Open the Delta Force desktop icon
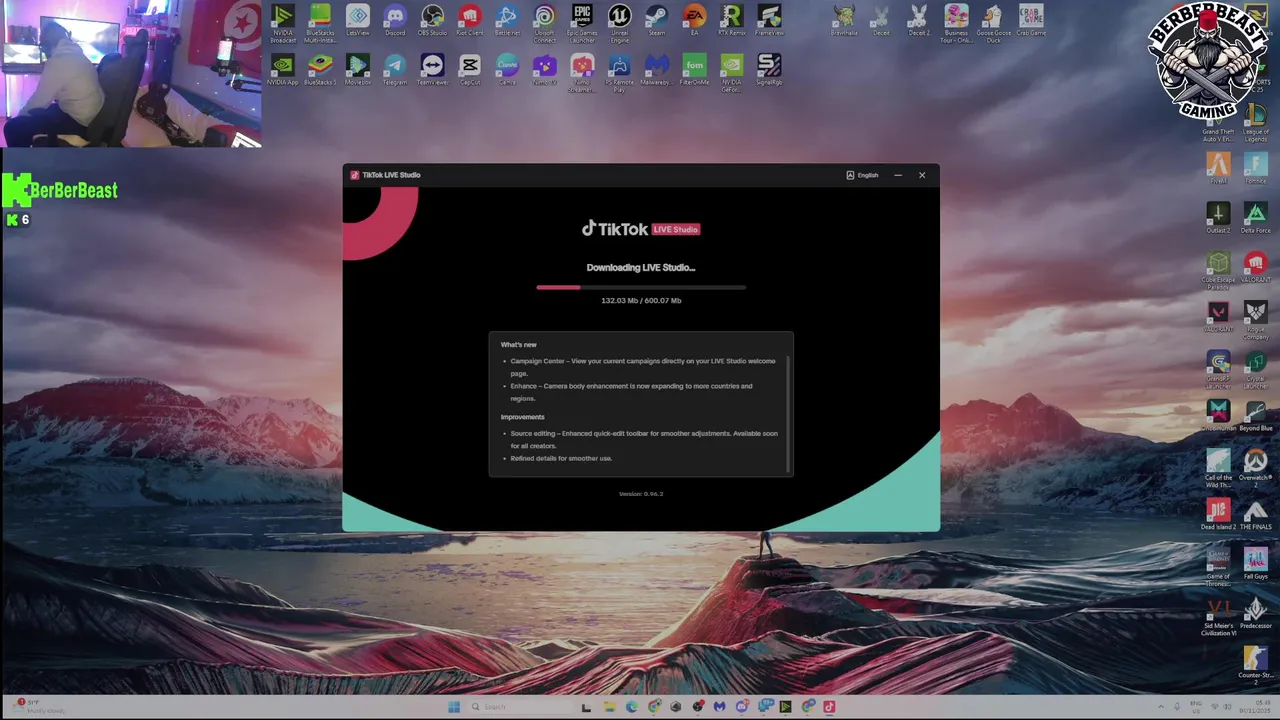1280x720 pixels. coord(1255,218)
